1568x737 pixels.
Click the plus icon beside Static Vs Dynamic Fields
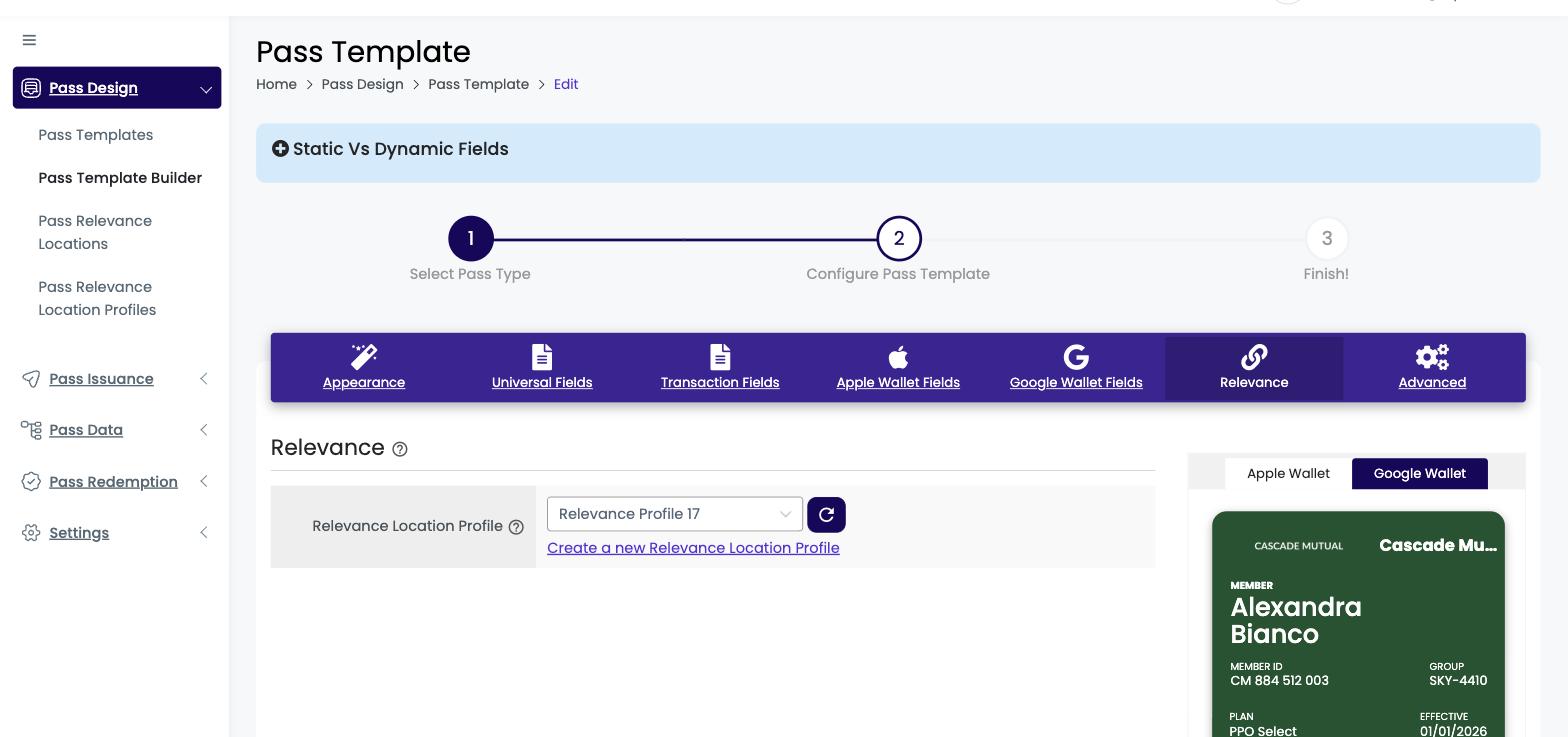(x=280, y=149)
